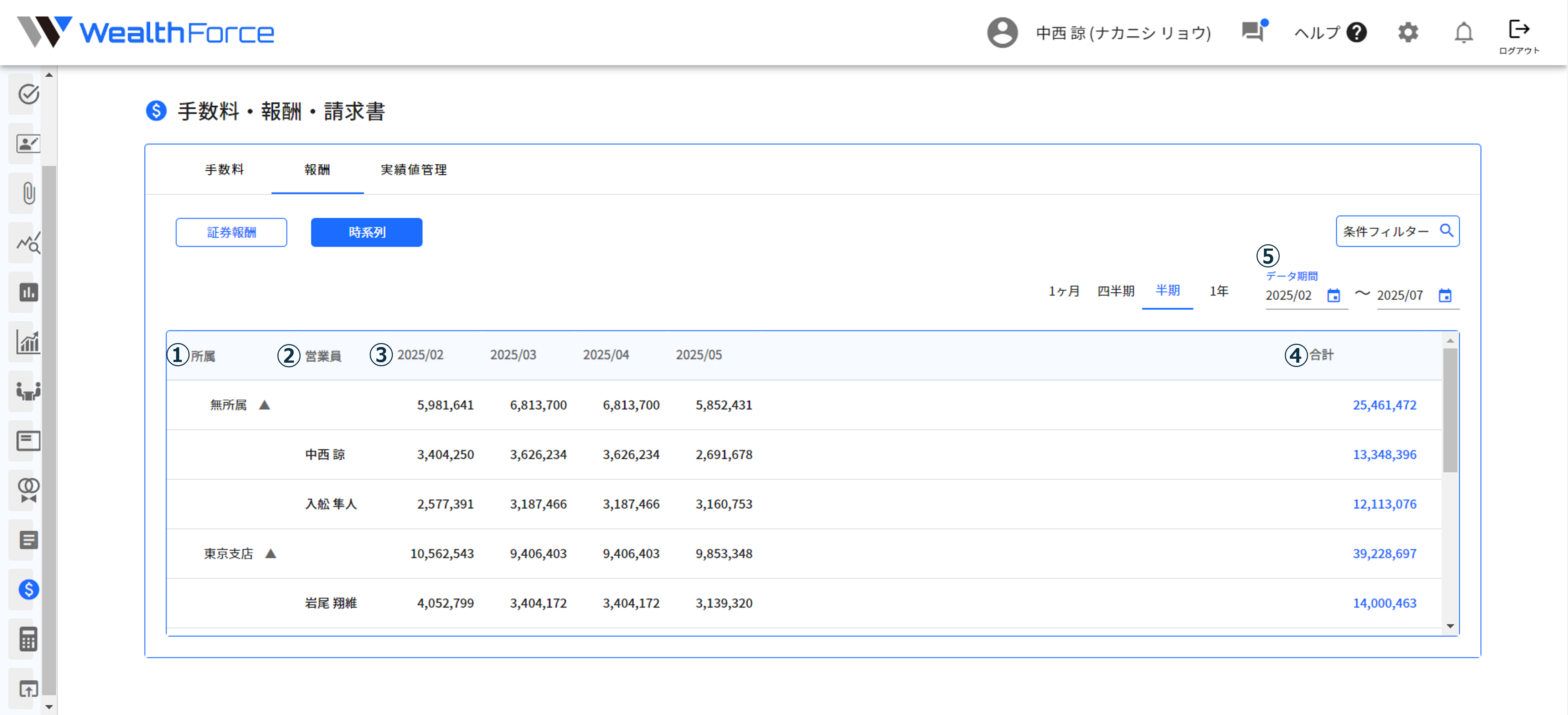Viewport: 1568px width, 715px height.
Task: Open the growth chart sidebar icon
Action: click(28, 342)
